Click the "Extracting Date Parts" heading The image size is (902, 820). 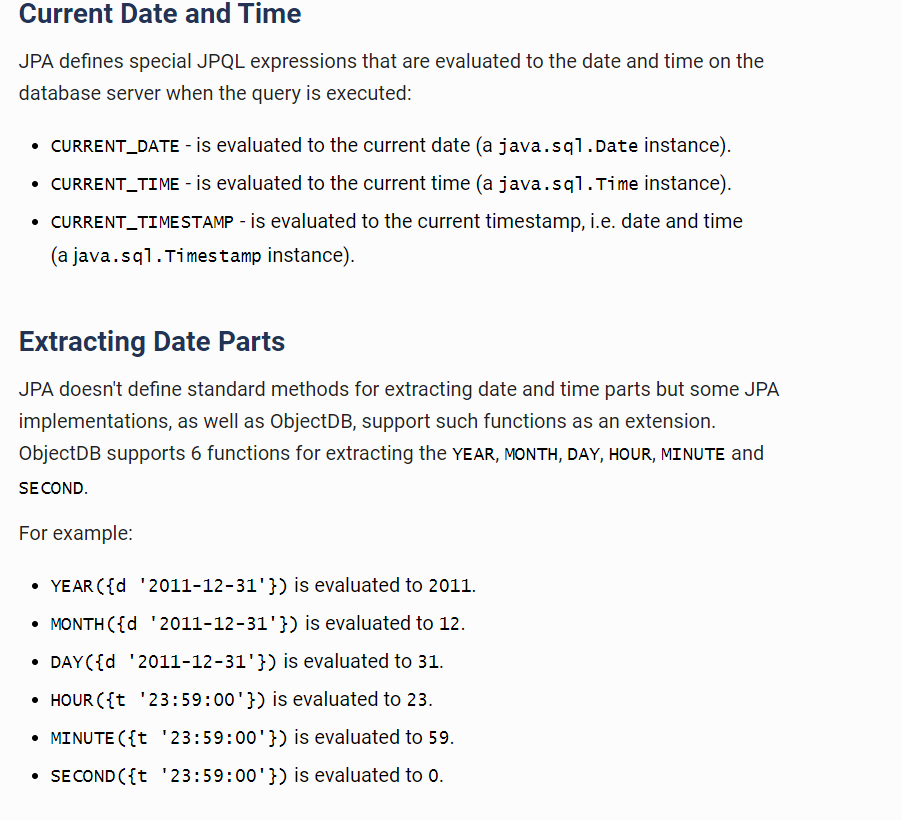coord(152,342)
